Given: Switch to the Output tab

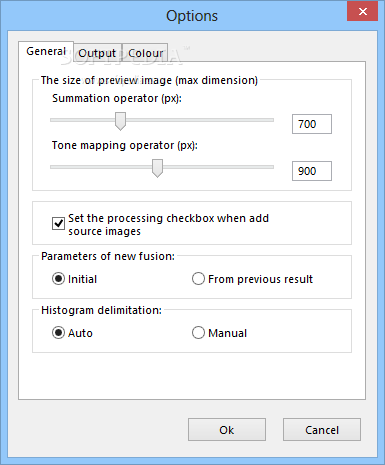Looking at the screenshot, I should click(97, 53).
